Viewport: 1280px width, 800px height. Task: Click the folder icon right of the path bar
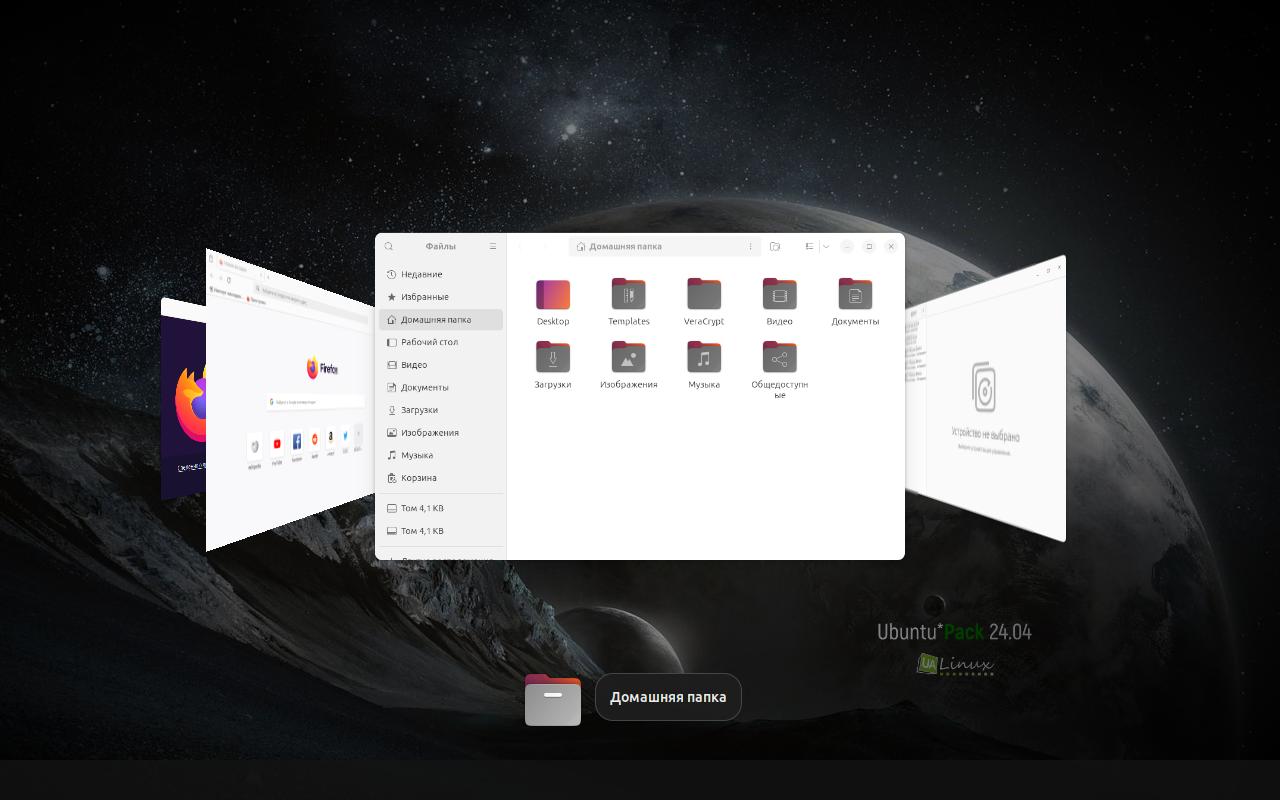click(x=775, y=246)
